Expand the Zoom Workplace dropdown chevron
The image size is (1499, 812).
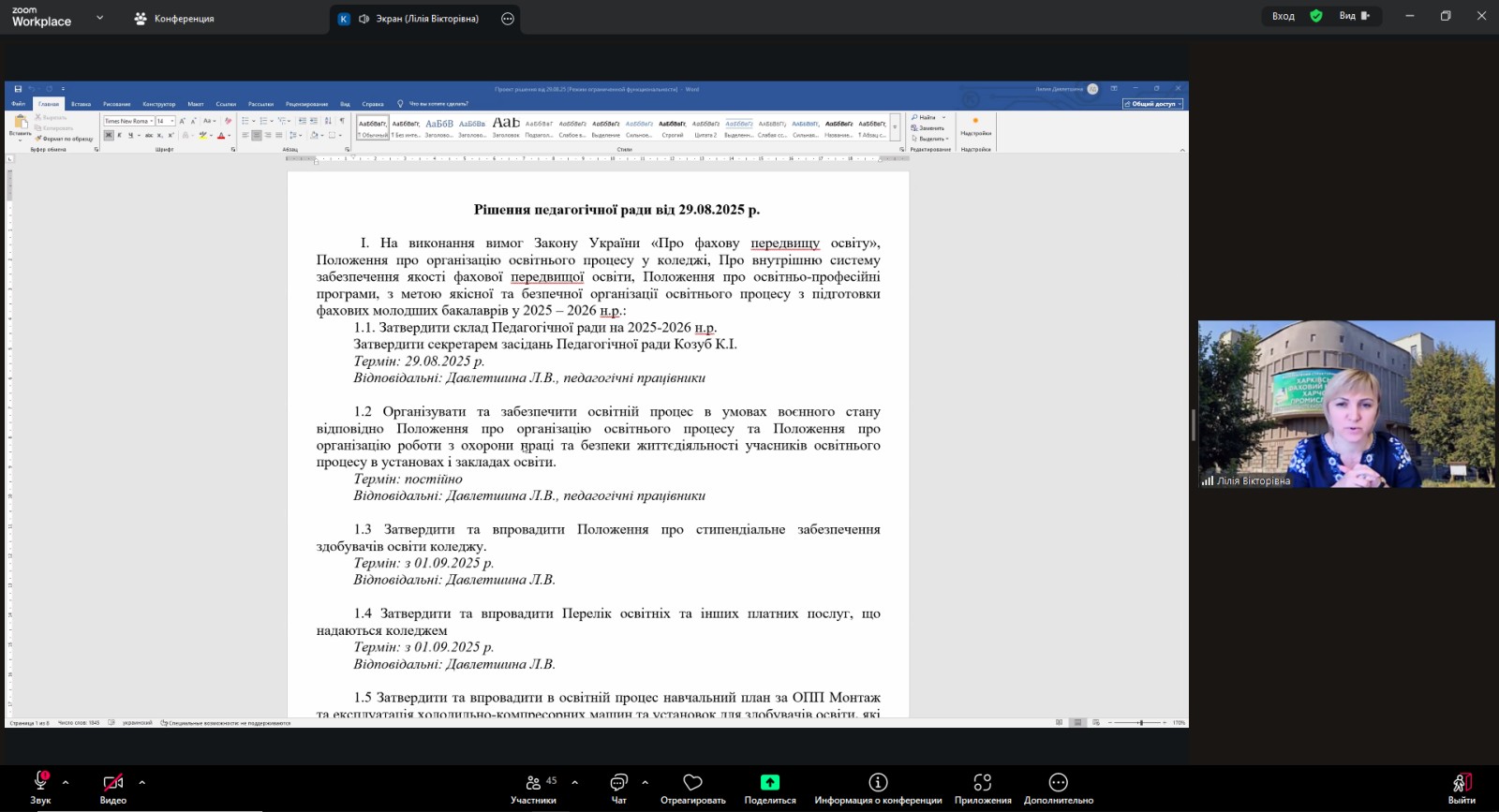tap(100, 18)
